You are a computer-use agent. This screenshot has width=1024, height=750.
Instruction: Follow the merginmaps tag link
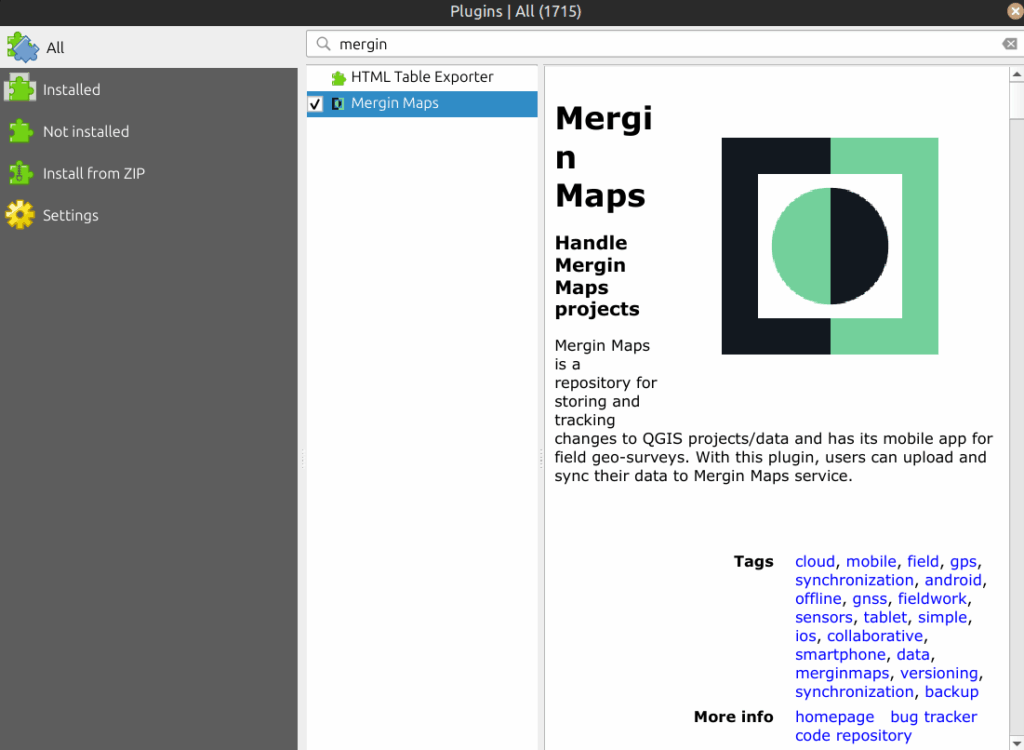tap(842, 673)
